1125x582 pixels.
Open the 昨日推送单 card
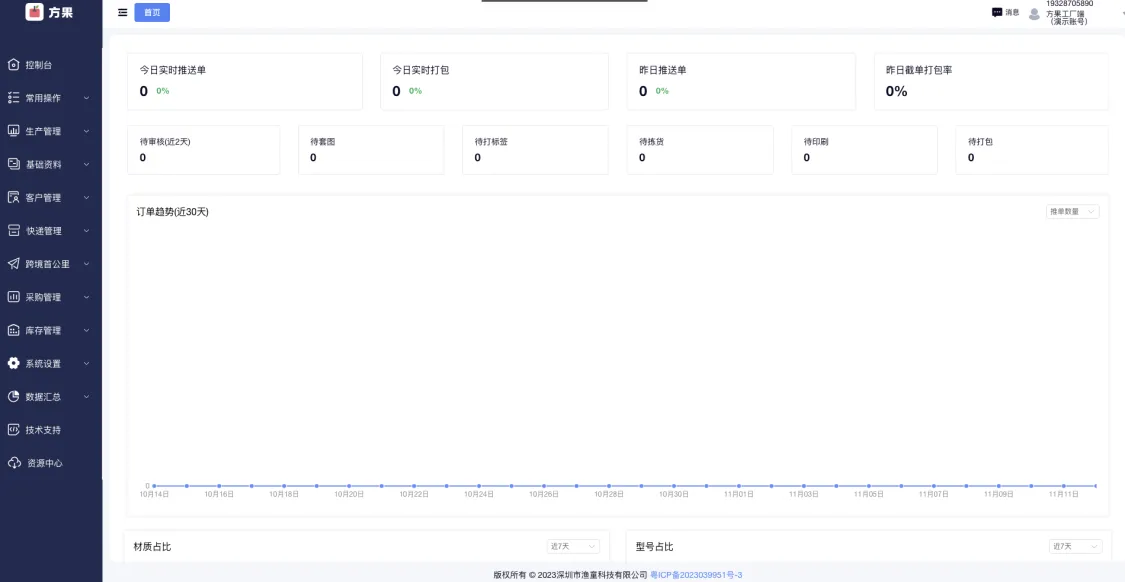741,81
